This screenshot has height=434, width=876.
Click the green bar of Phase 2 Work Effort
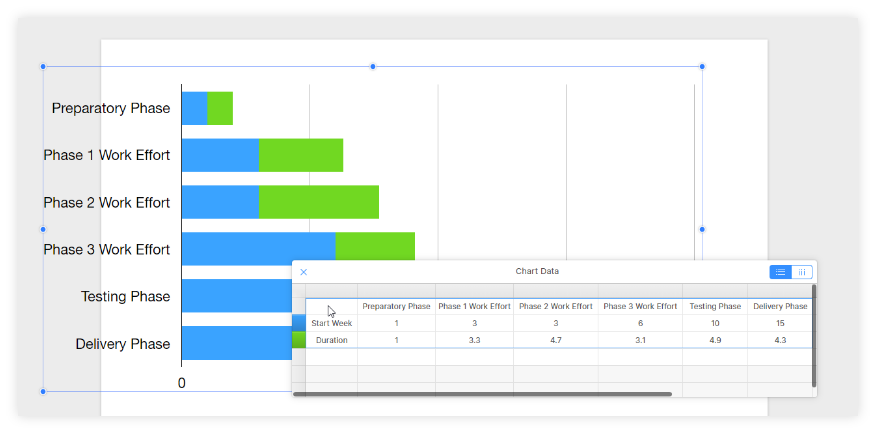(319, 202)
